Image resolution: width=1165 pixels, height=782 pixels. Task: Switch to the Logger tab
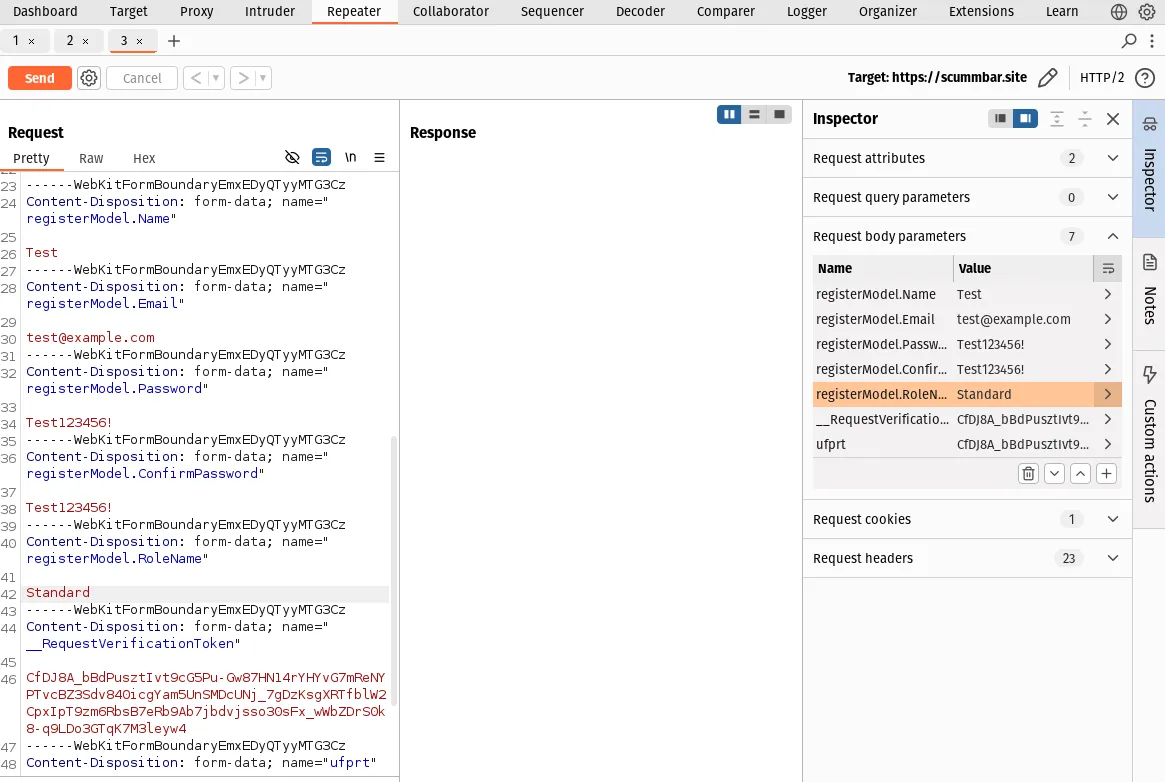(x=807, y=12)
